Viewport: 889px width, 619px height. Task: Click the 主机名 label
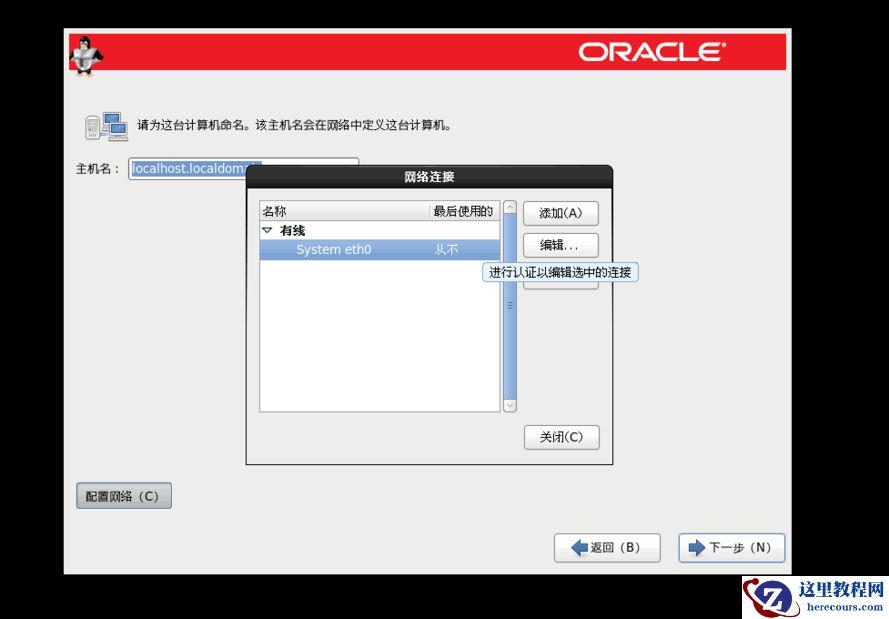coord(98,169)
